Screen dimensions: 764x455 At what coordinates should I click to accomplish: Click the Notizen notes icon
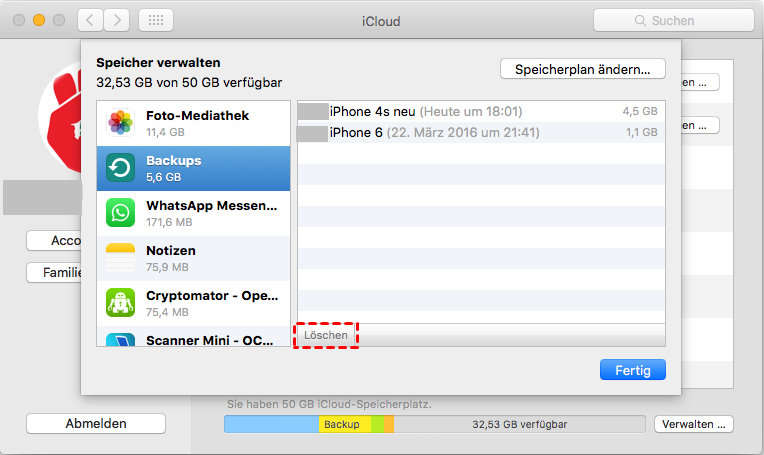[x=121, y=258]
